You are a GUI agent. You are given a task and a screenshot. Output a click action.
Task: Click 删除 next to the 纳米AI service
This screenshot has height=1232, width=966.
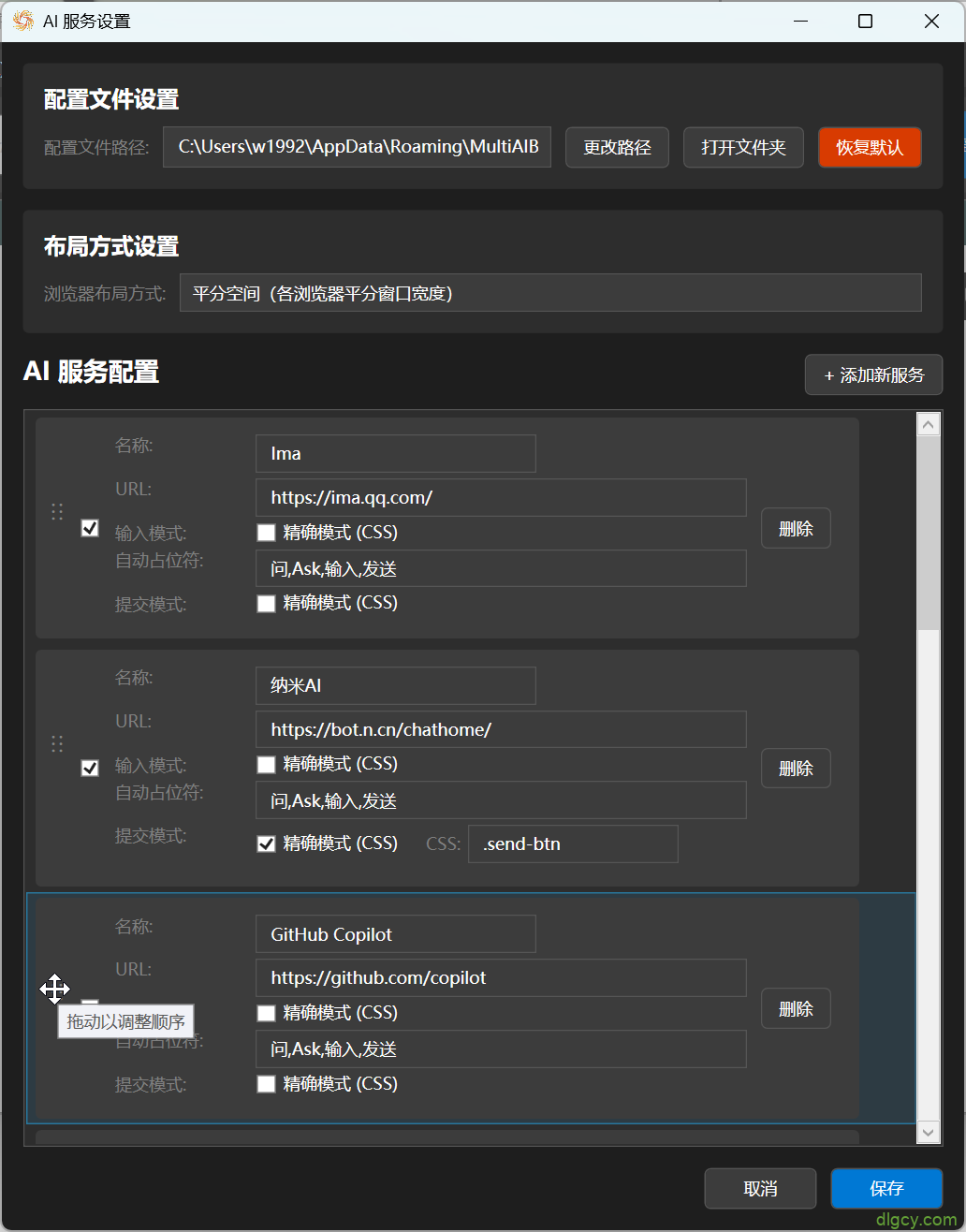[796, 768]
